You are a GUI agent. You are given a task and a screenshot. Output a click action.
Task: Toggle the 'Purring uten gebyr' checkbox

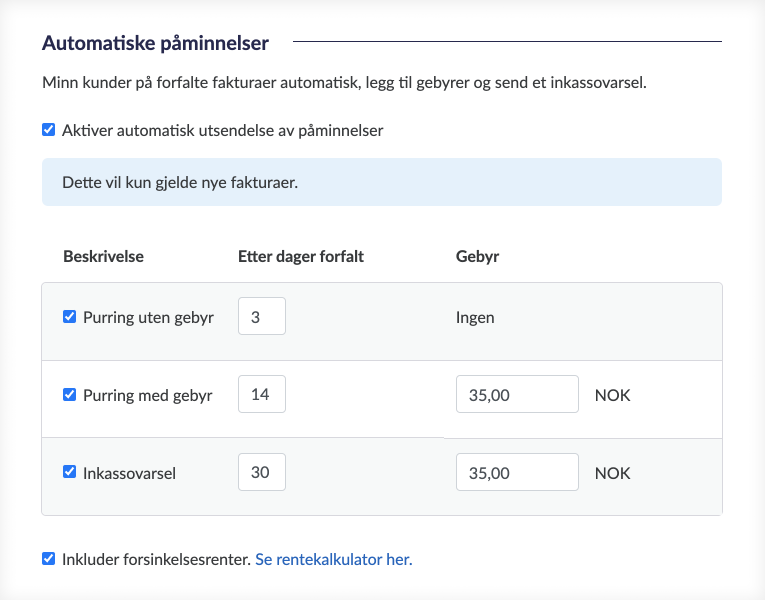70,317
